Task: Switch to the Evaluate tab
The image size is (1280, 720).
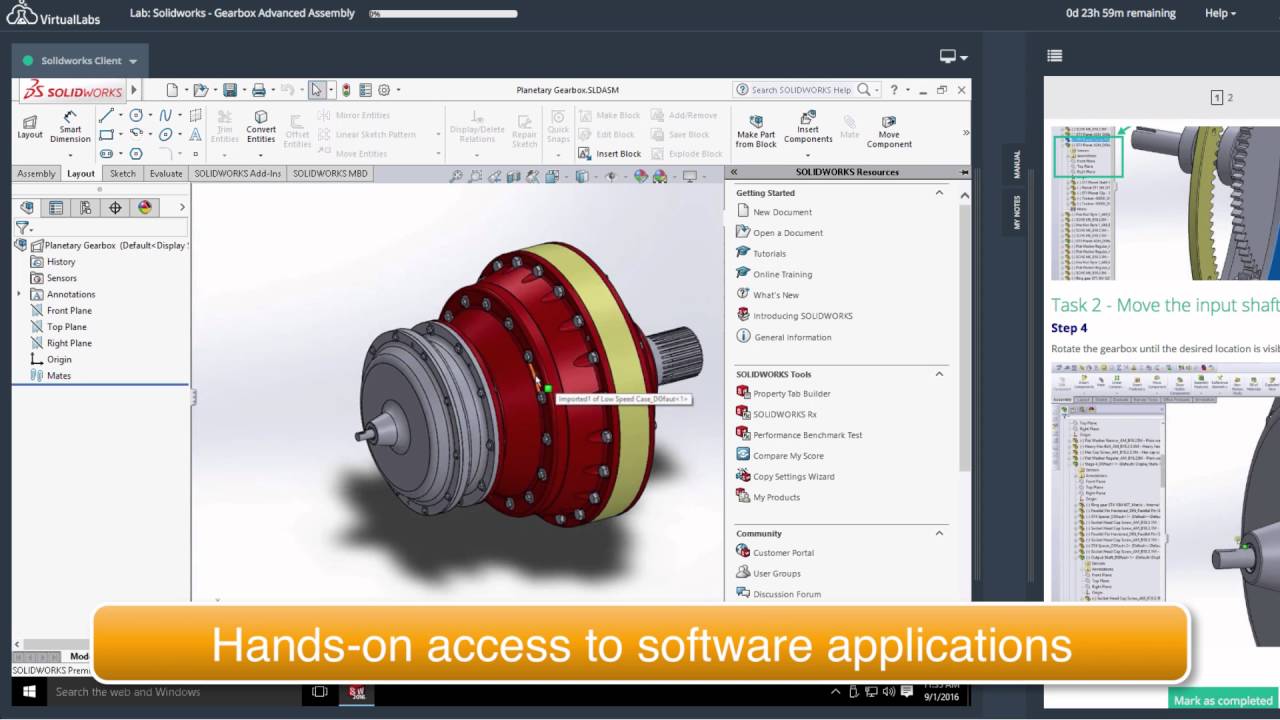Action: click(x=166, y=173)
